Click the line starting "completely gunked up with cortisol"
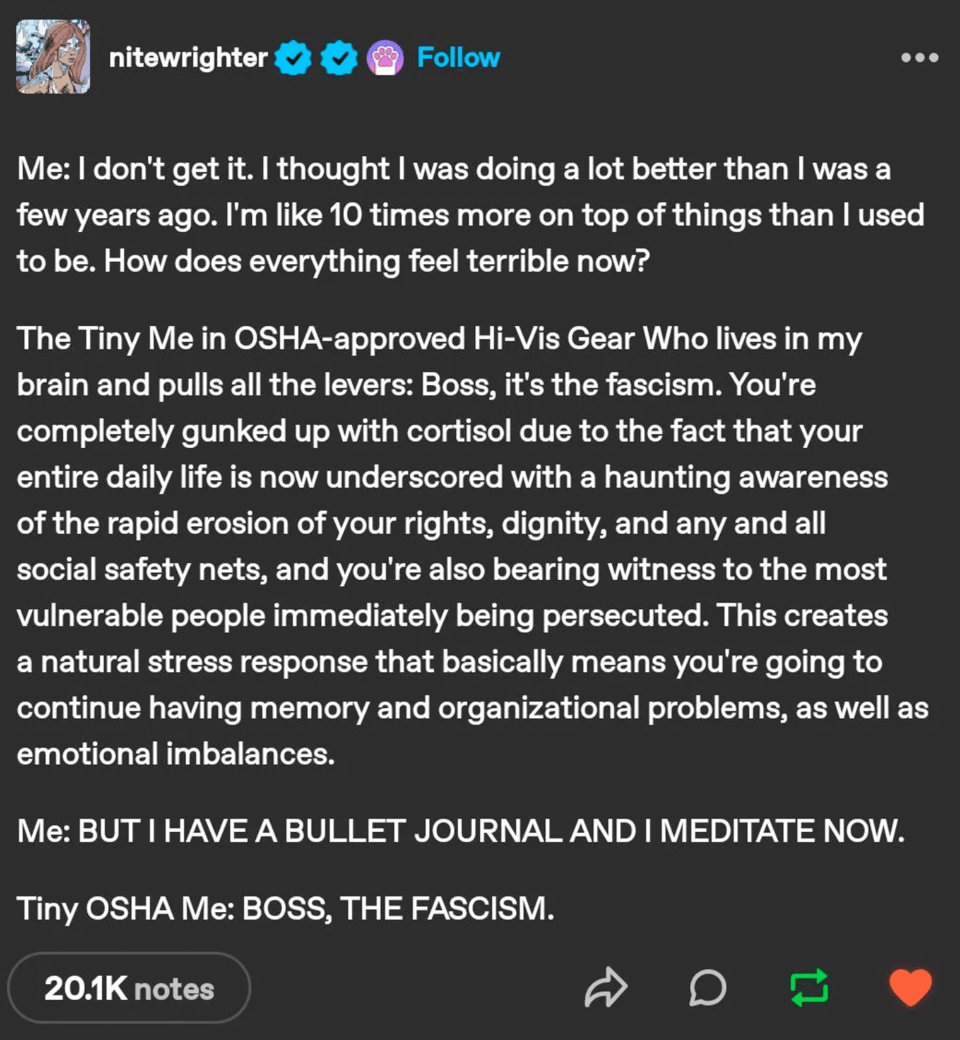 coord(439,431)
